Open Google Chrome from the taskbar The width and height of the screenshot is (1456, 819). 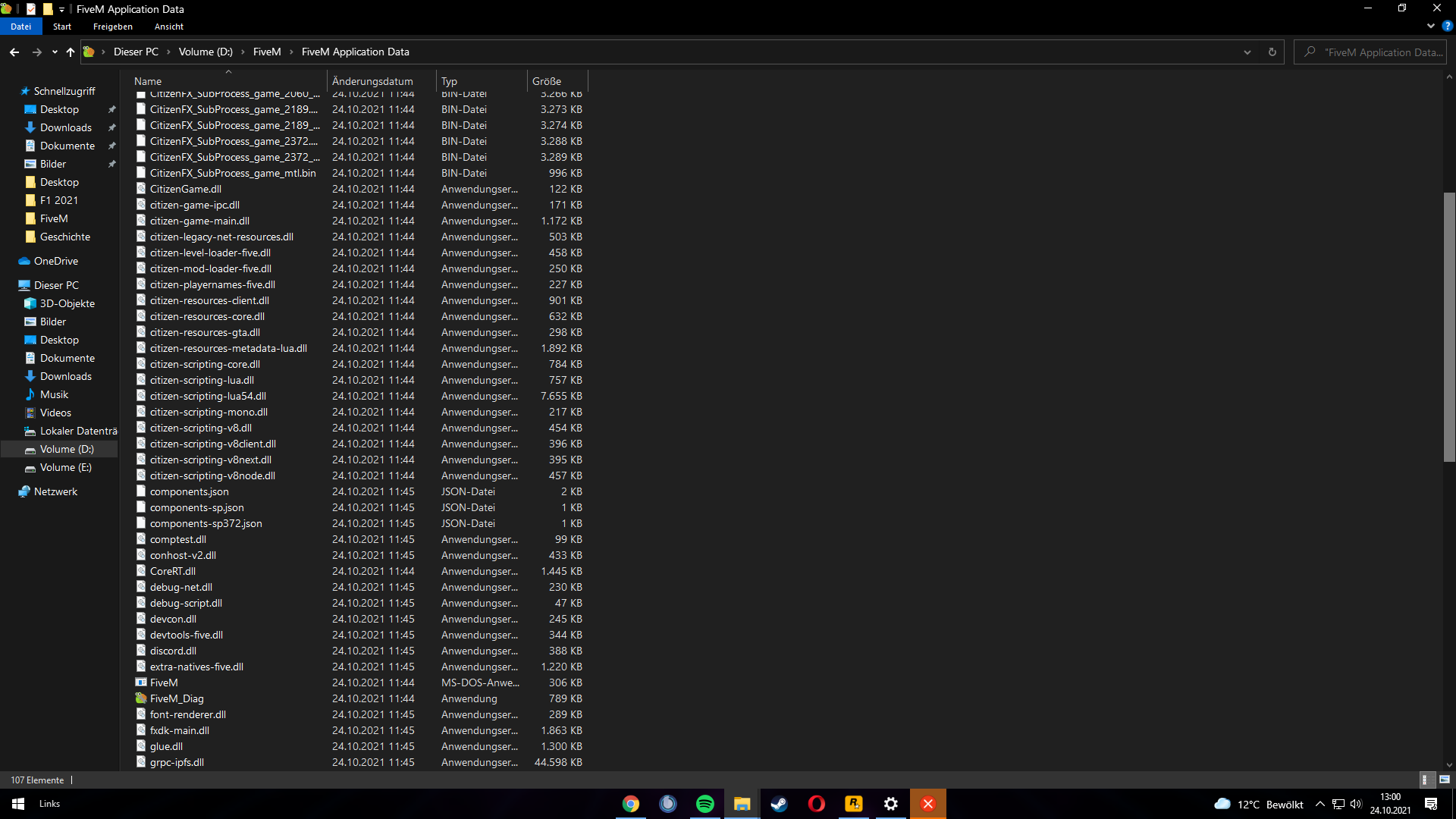click(x=630, y=803)
